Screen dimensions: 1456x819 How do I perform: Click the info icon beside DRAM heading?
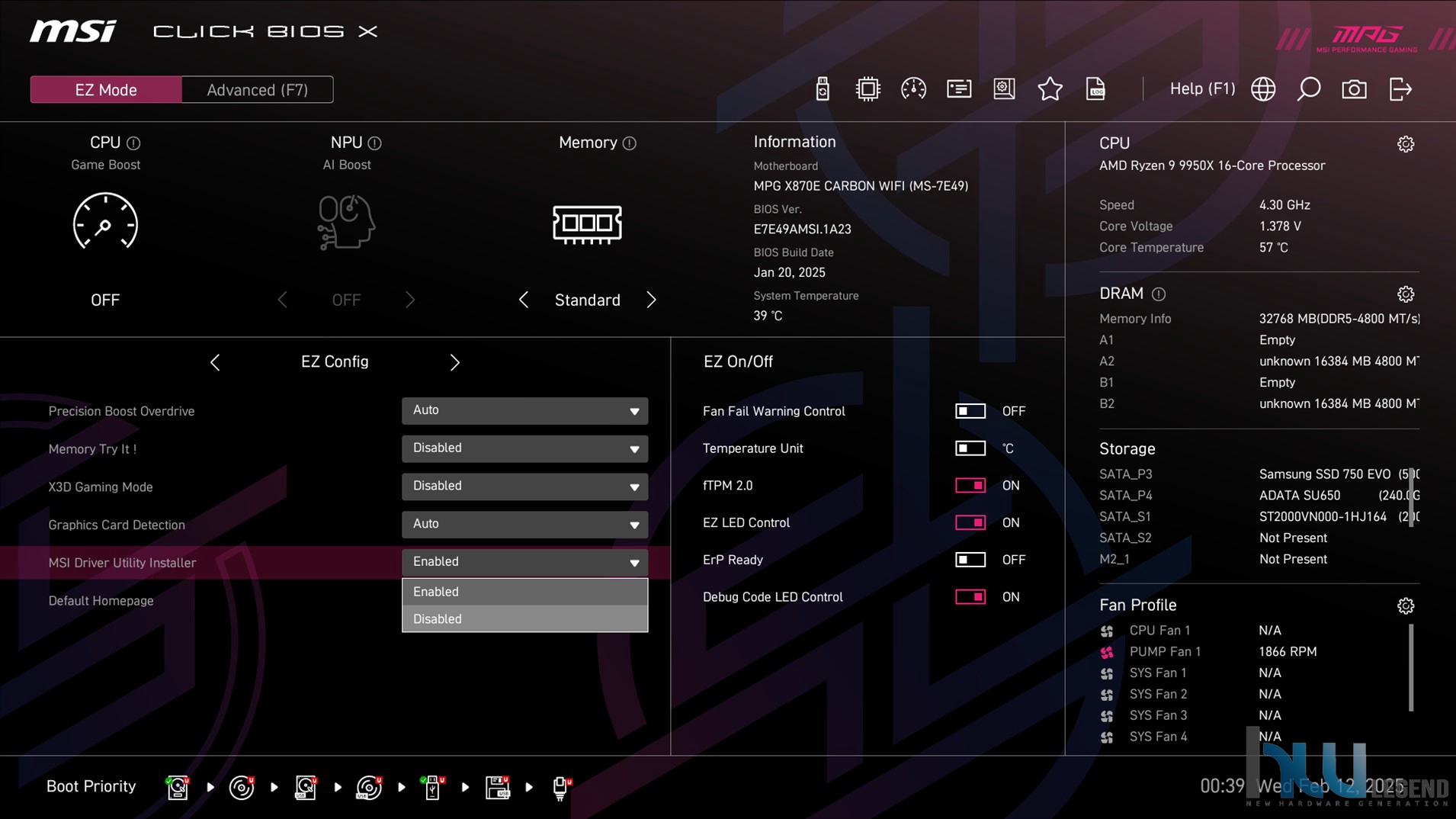(x=1159, y=294)
